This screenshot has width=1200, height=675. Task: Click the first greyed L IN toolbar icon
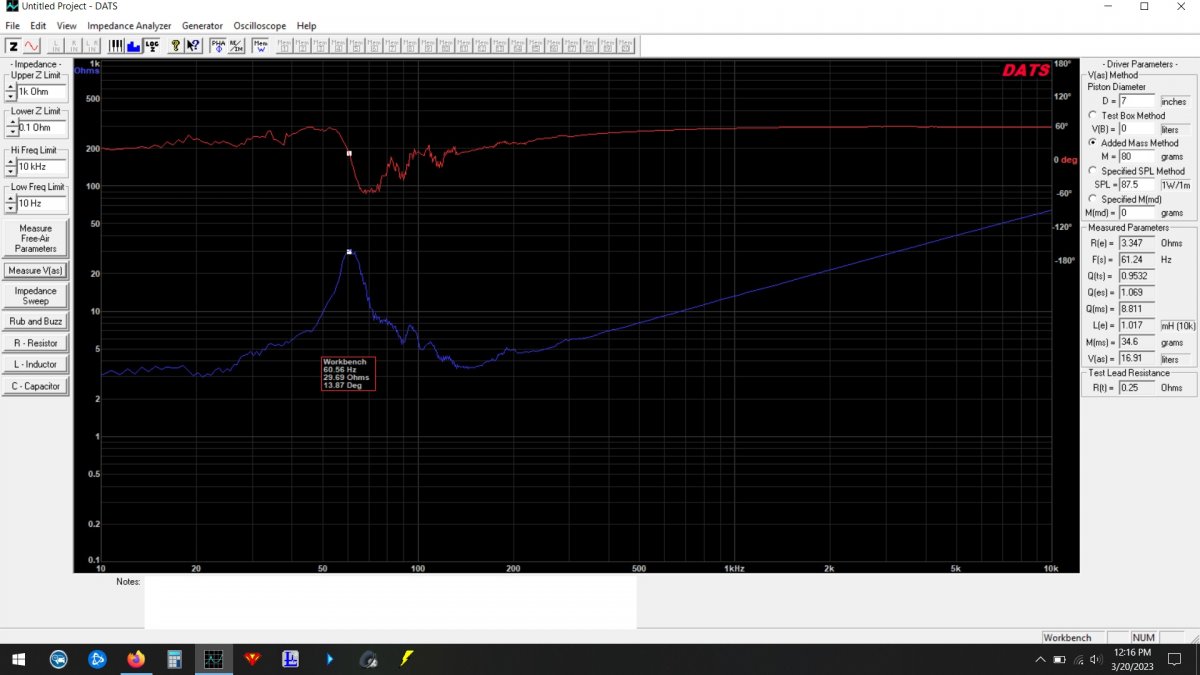(x=56, y=45)
